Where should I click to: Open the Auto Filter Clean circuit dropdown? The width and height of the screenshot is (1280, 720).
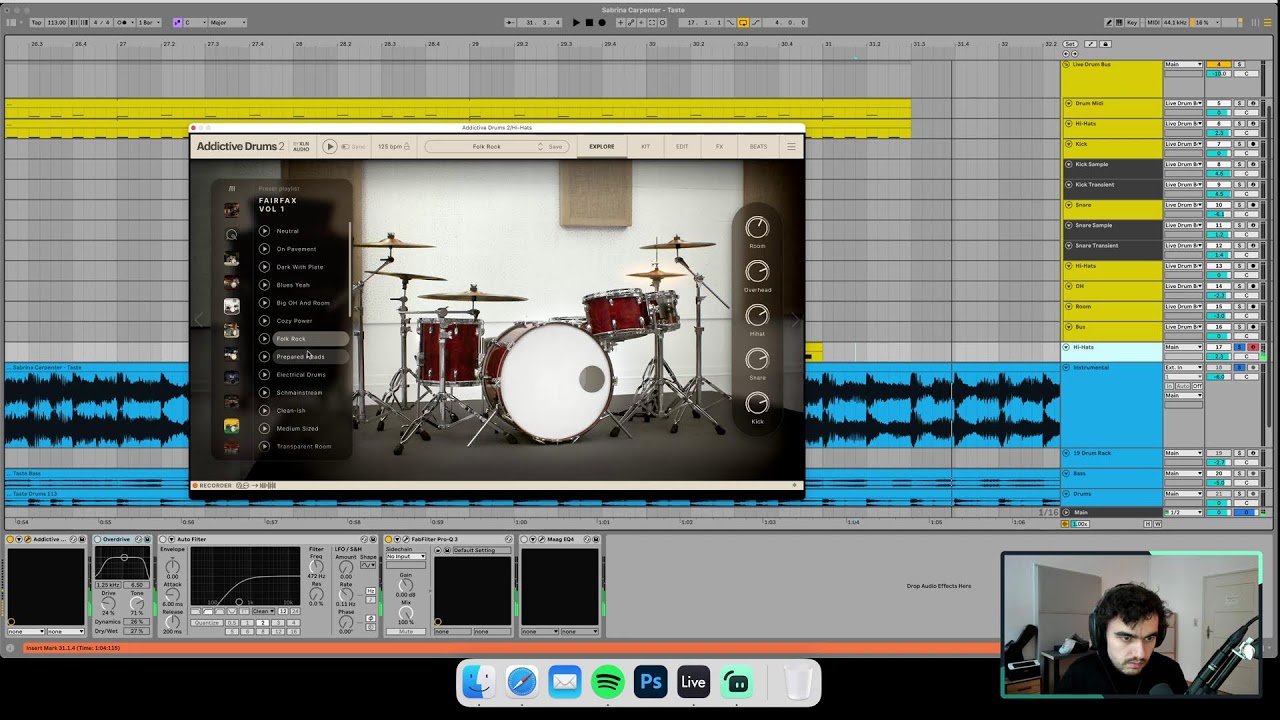pyautogui.click(x=263, y=611)
